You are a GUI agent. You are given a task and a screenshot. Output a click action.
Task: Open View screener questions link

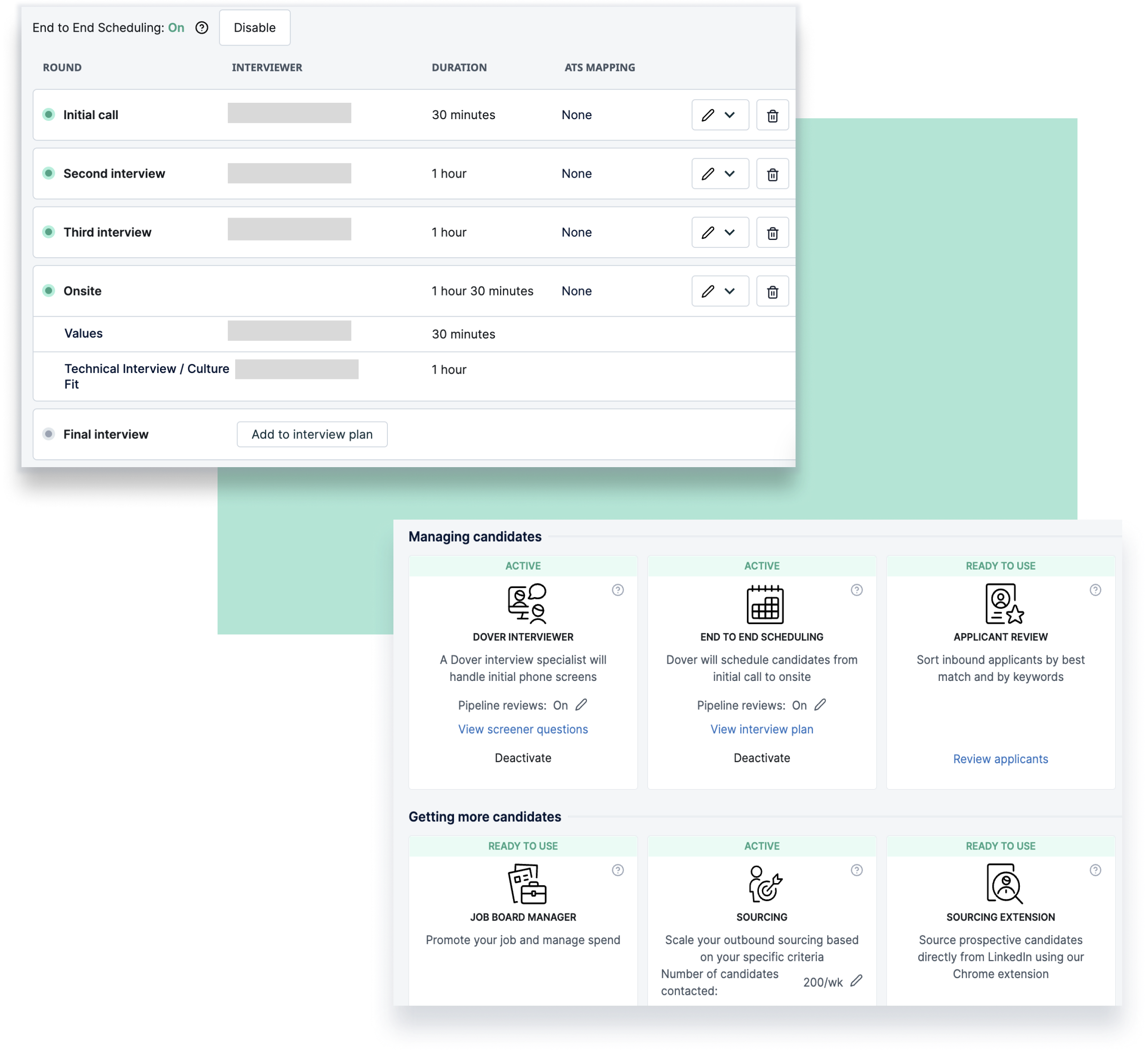(x=523, y=730)
